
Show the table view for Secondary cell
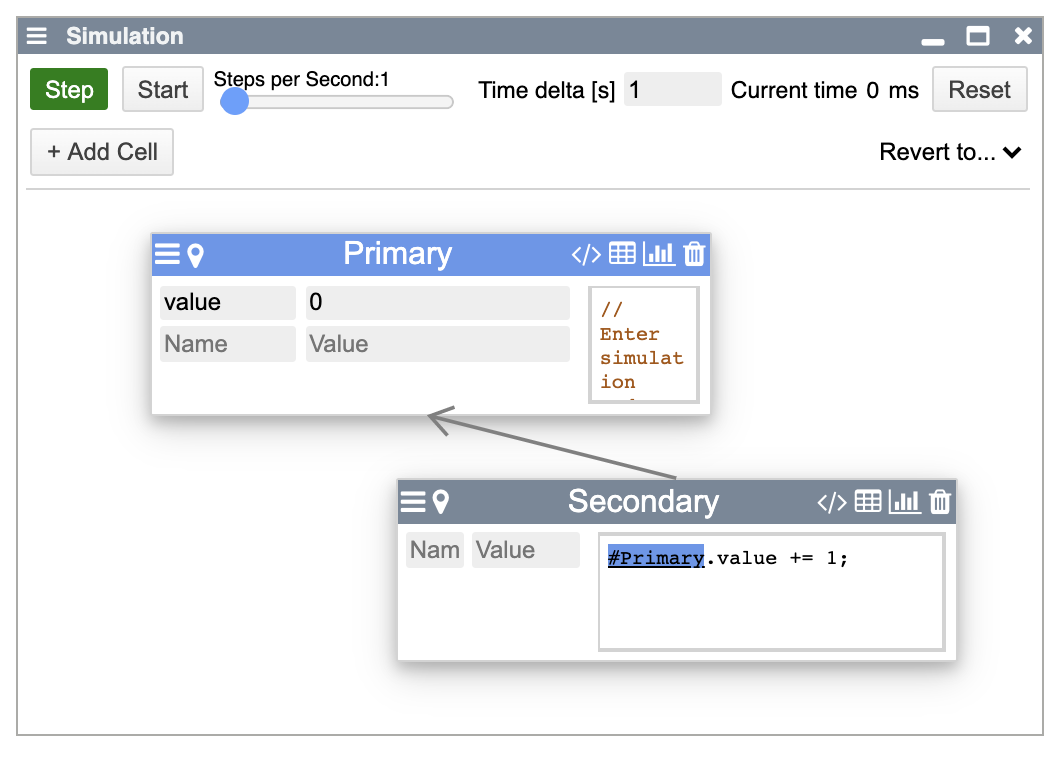point(868,502)
